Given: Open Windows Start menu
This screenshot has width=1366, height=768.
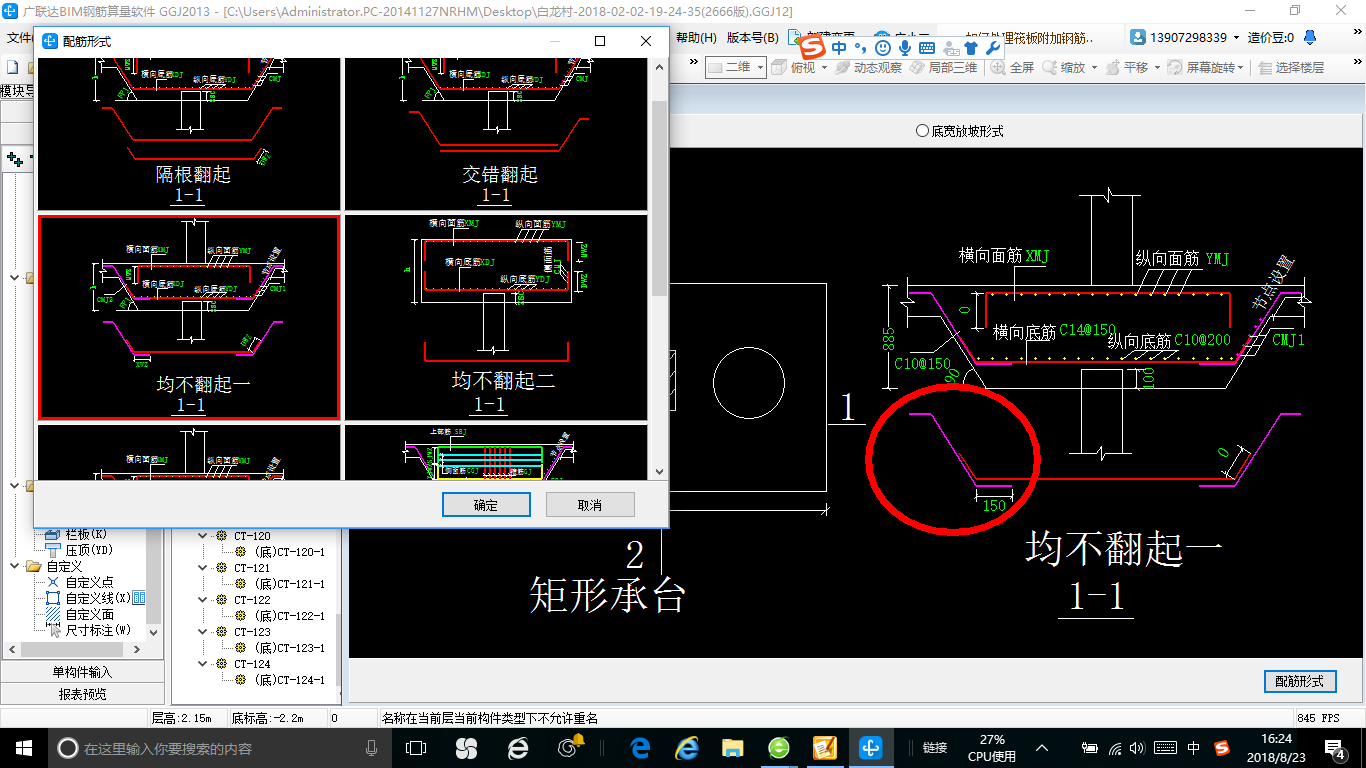Looking at the screenshot, I should tap(23, 748).
